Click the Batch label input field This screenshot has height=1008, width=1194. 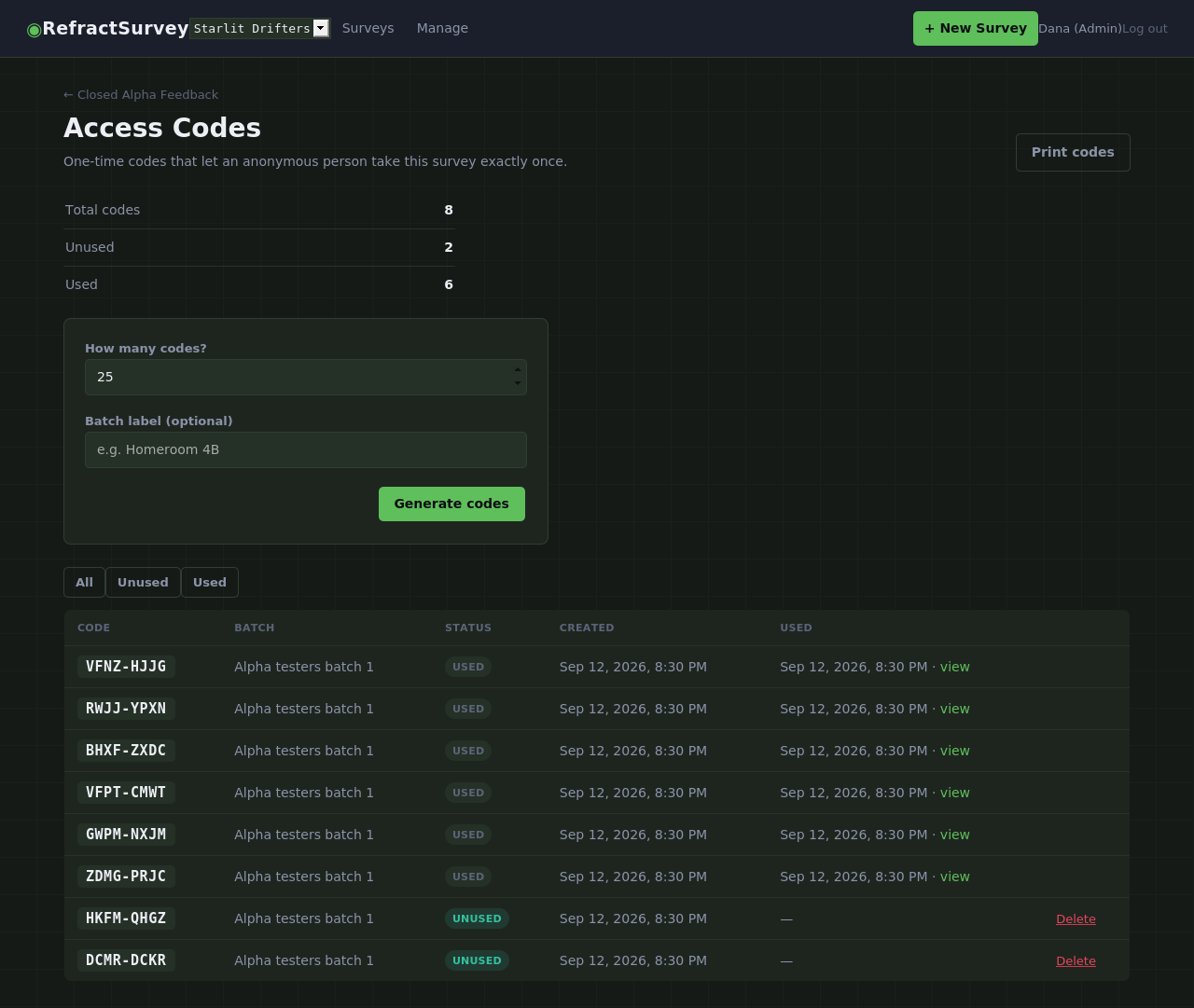306,449
